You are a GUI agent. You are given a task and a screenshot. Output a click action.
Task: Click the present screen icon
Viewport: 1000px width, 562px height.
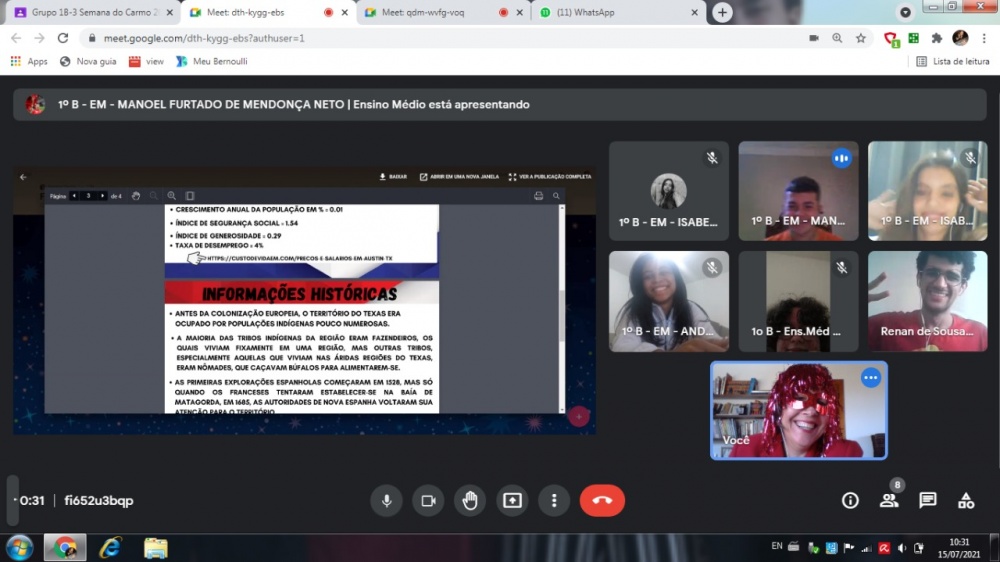pyautogui.click(x=512, y=501)
